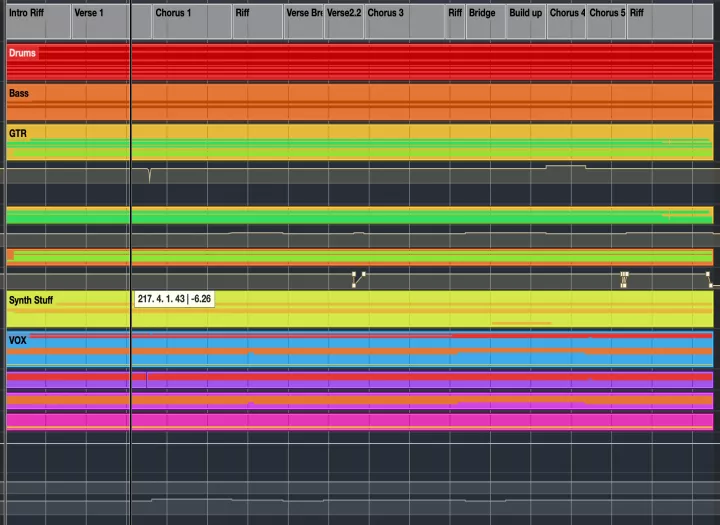720x525 pixels.
Task: Select the Verse Bre arranger section
Action: click(x=304, y=22)
